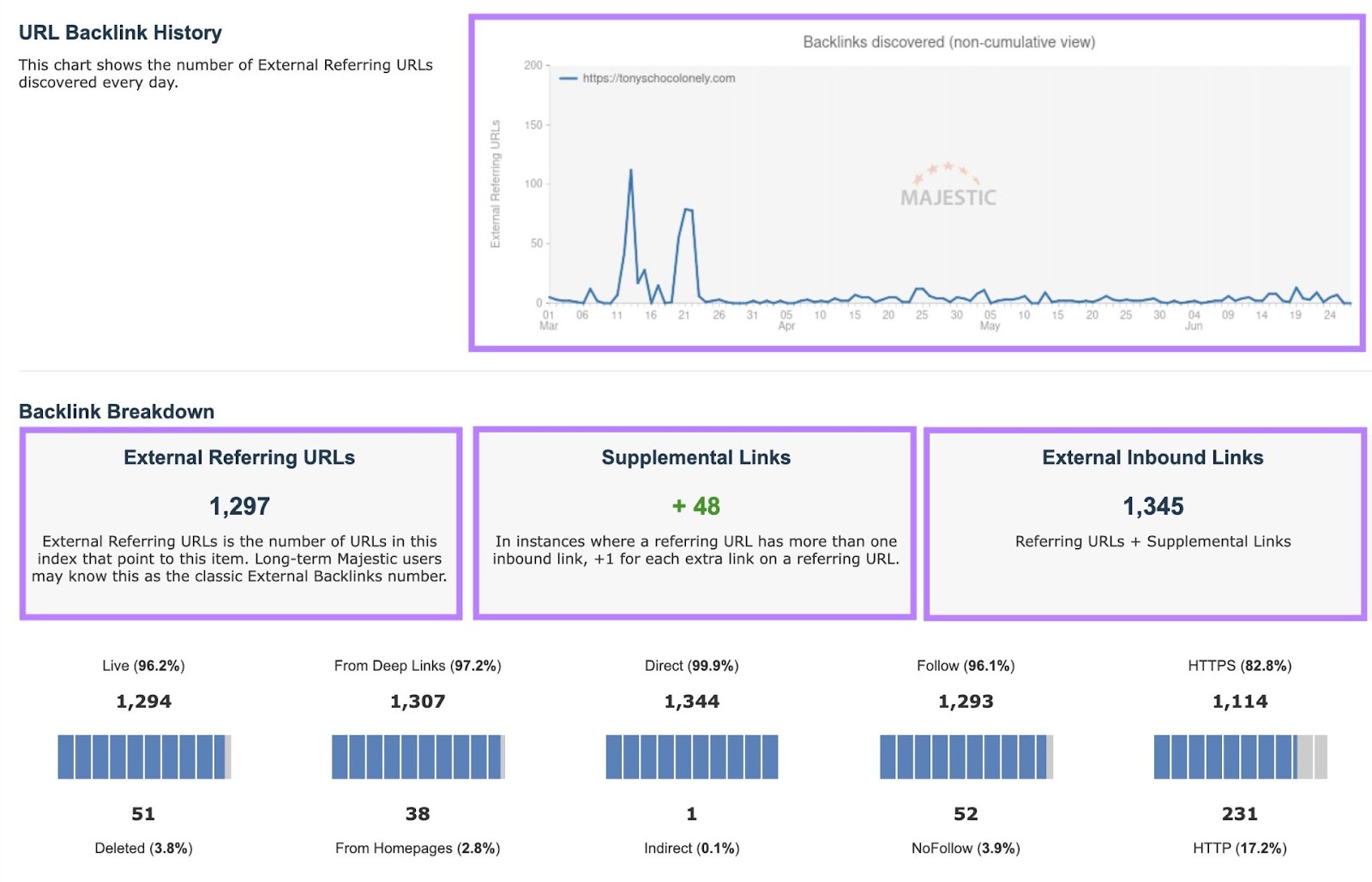Click the second peak near March 21
The width and height of the screenshot is (1372, 882).
[x=688, y=209]
